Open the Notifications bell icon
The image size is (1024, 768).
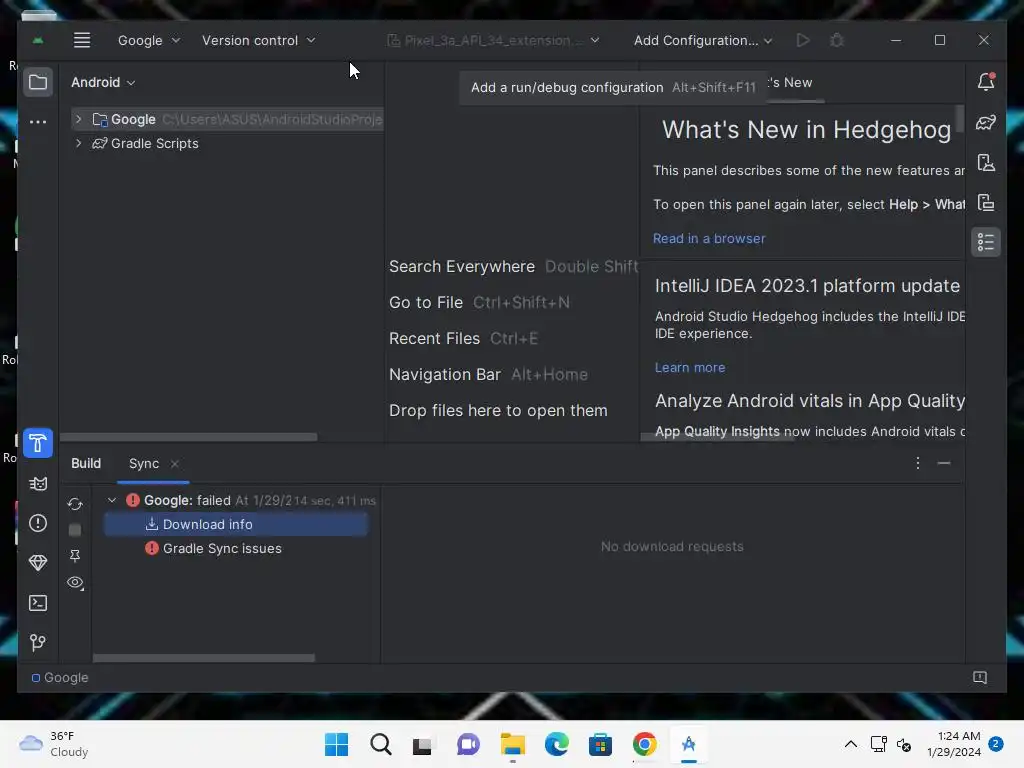985,82
